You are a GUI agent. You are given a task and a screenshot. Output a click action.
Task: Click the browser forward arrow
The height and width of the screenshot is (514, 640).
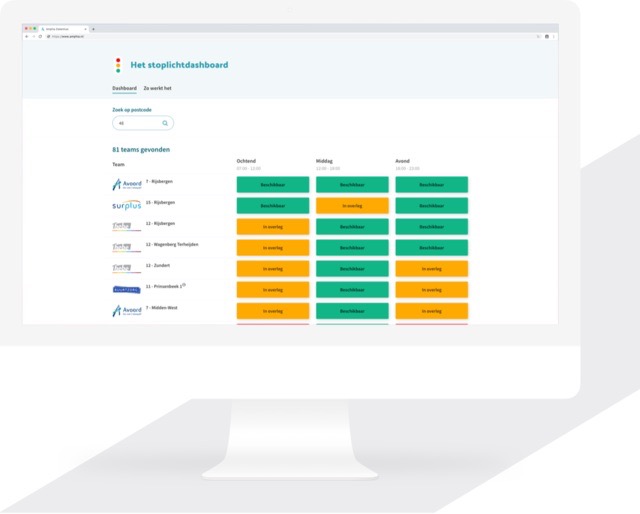click(33, 36)
